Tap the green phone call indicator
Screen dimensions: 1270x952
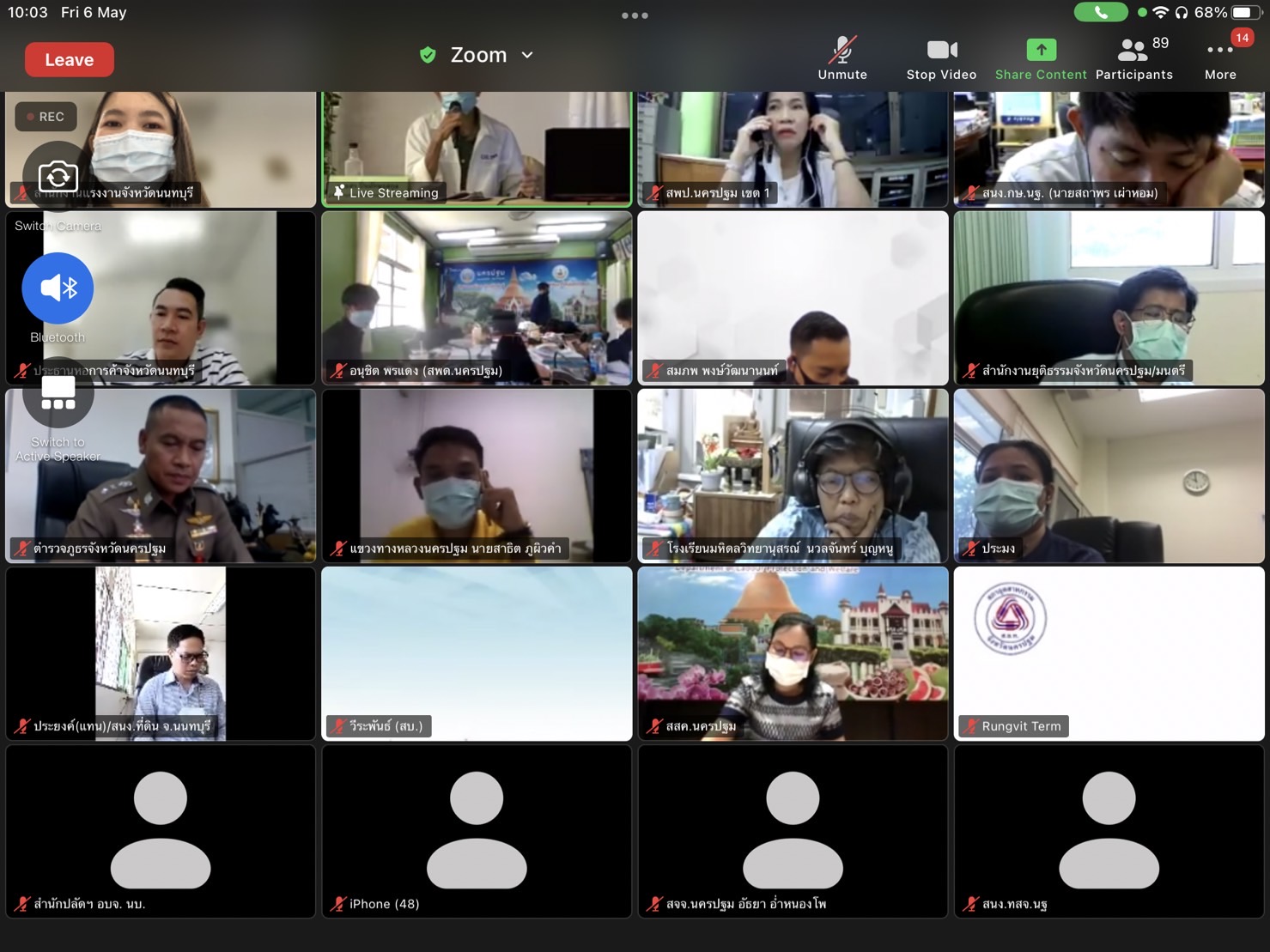pos(1101,12)
